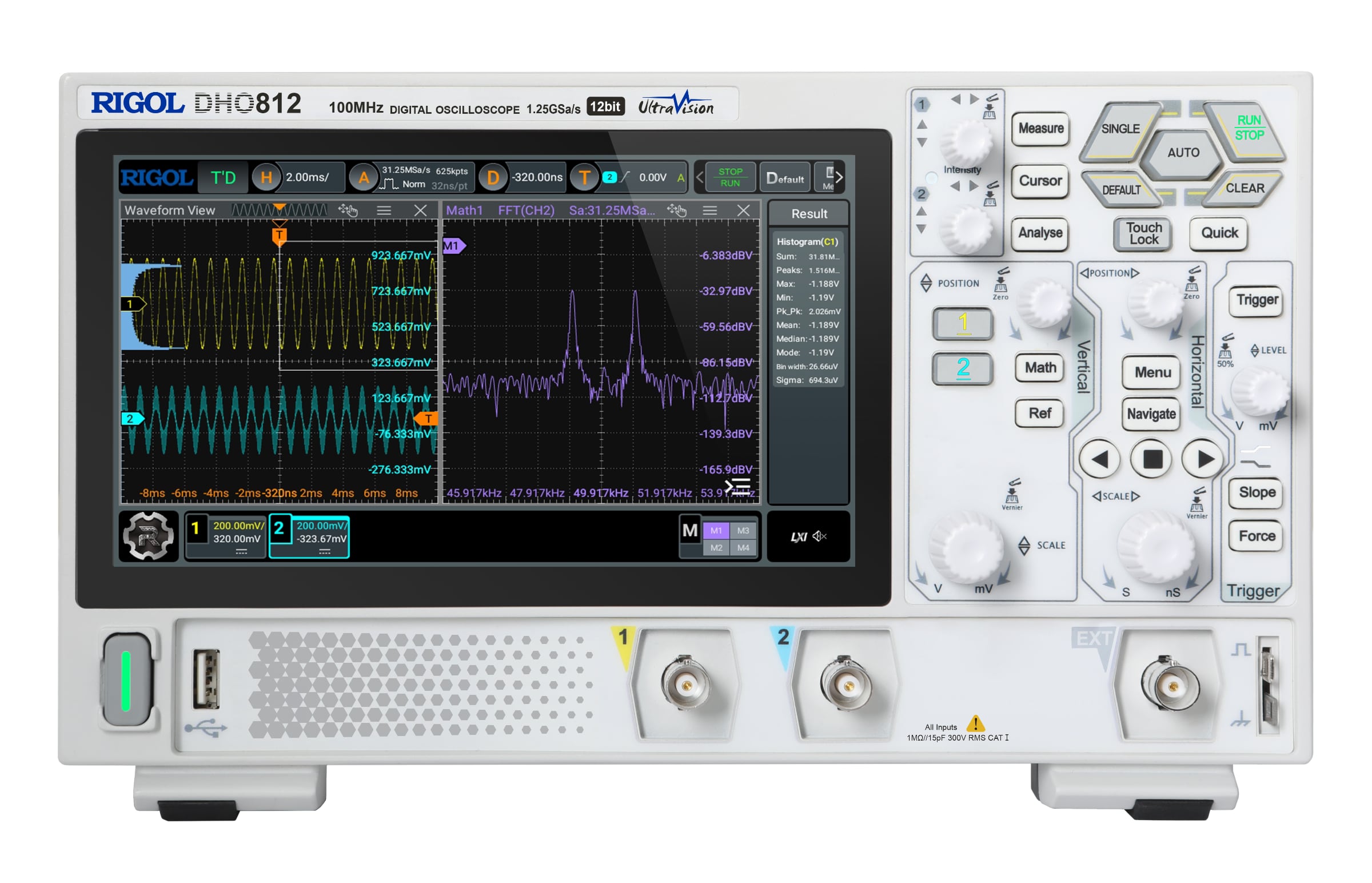The width and height of the screenshot is (1372, 883).
Task: Toggle the green power button
Action: (x=127, y=679)
